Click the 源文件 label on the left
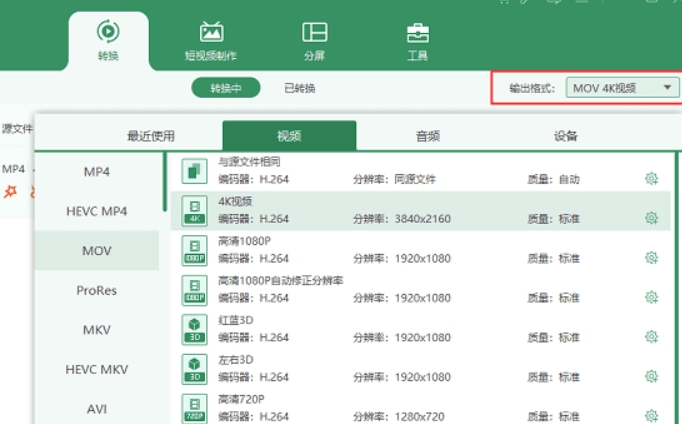682x424 pixels. pos(17,129)
